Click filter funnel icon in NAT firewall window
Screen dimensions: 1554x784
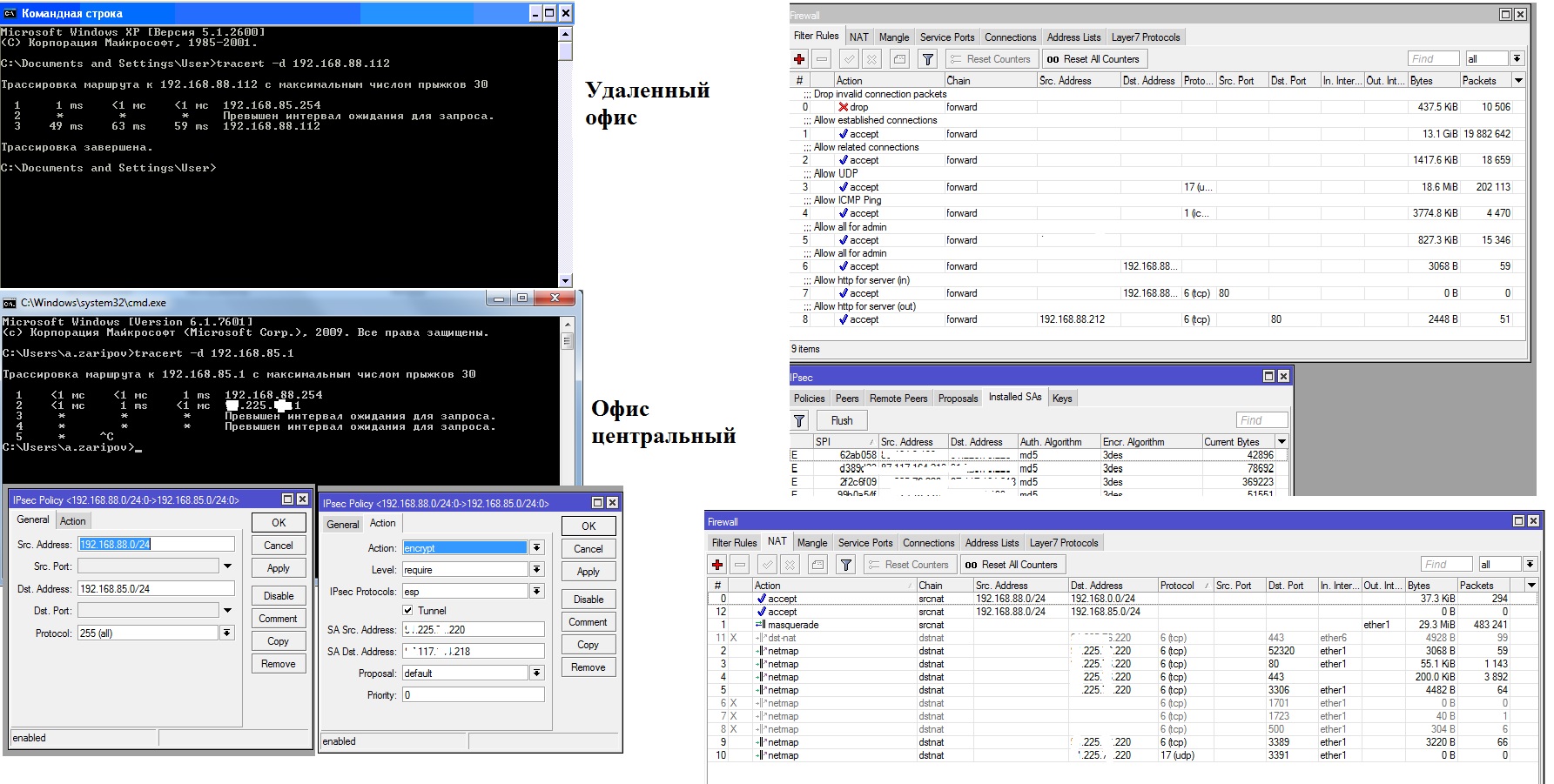click(x=845, y=565)
